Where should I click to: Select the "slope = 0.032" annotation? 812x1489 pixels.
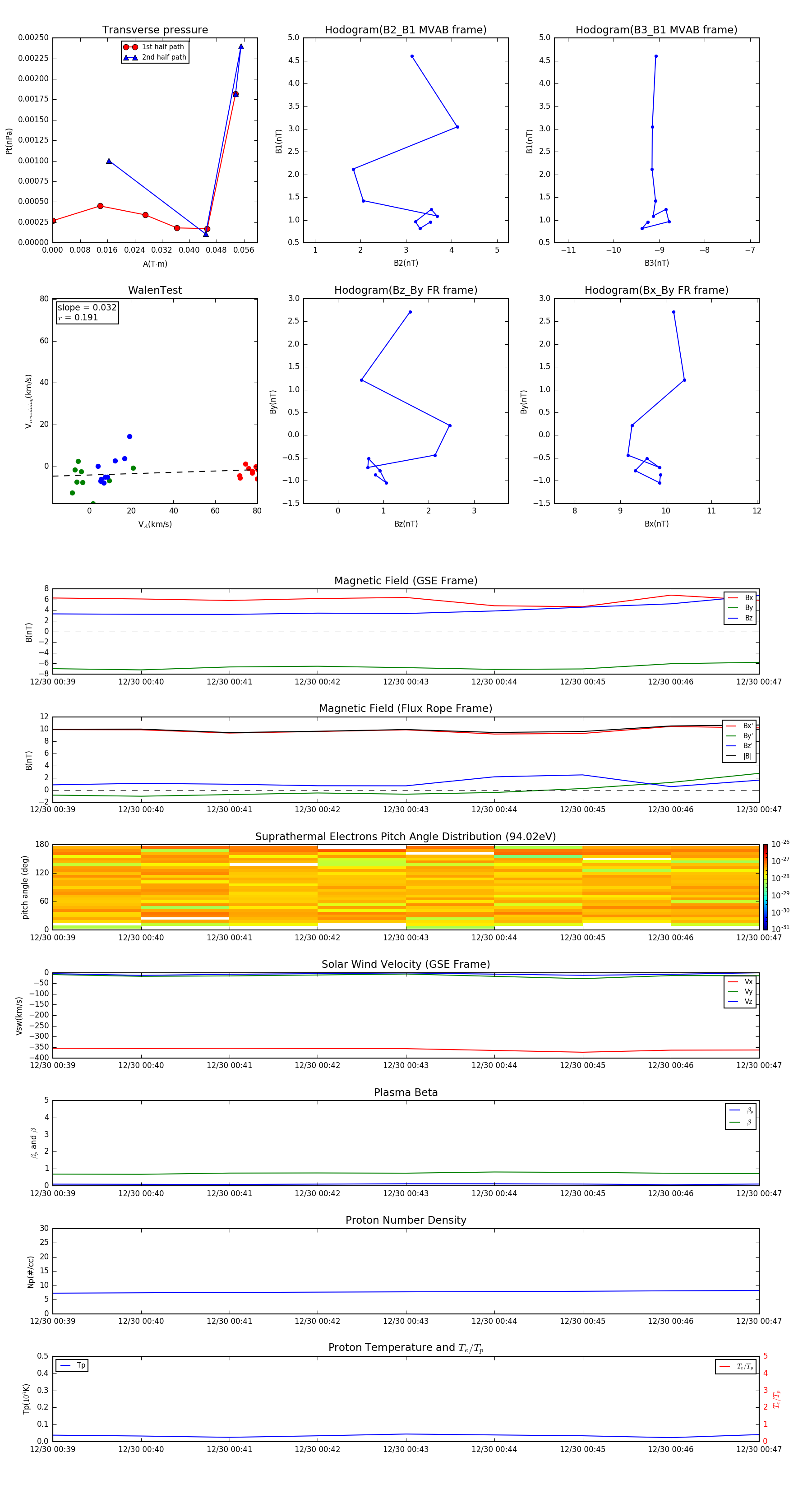tap(87, 308)
